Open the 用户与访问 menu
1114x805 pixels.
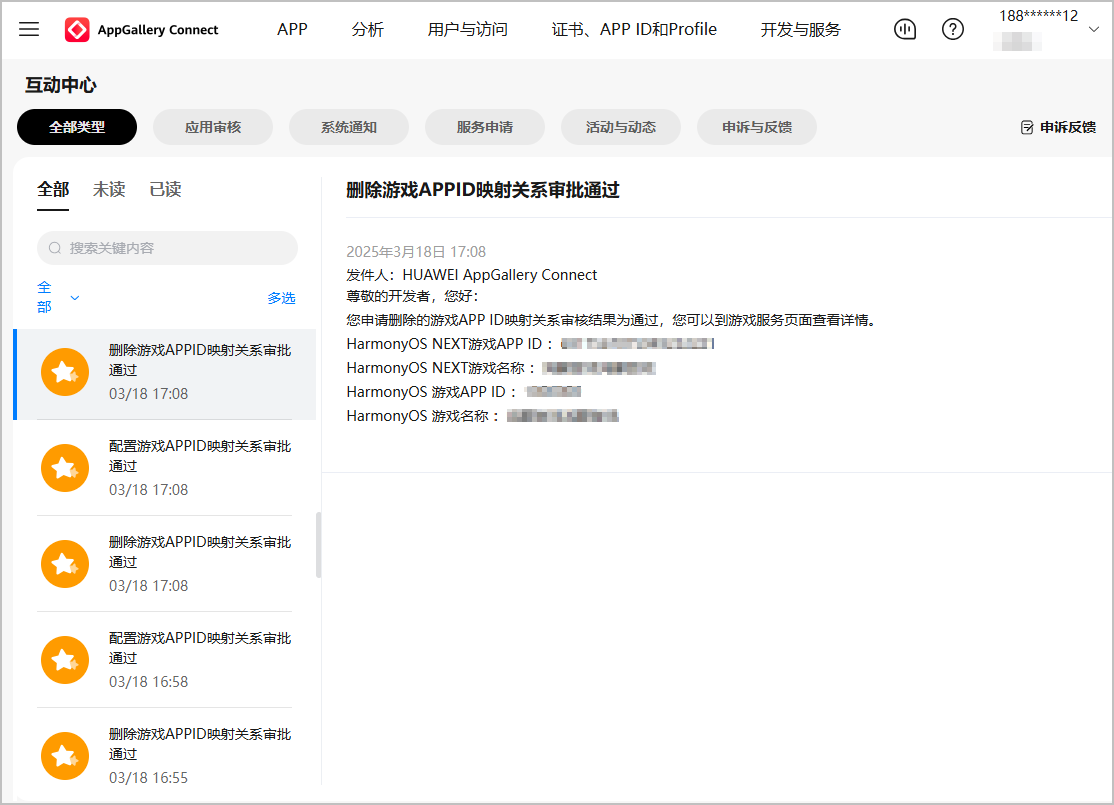point(467,29)
